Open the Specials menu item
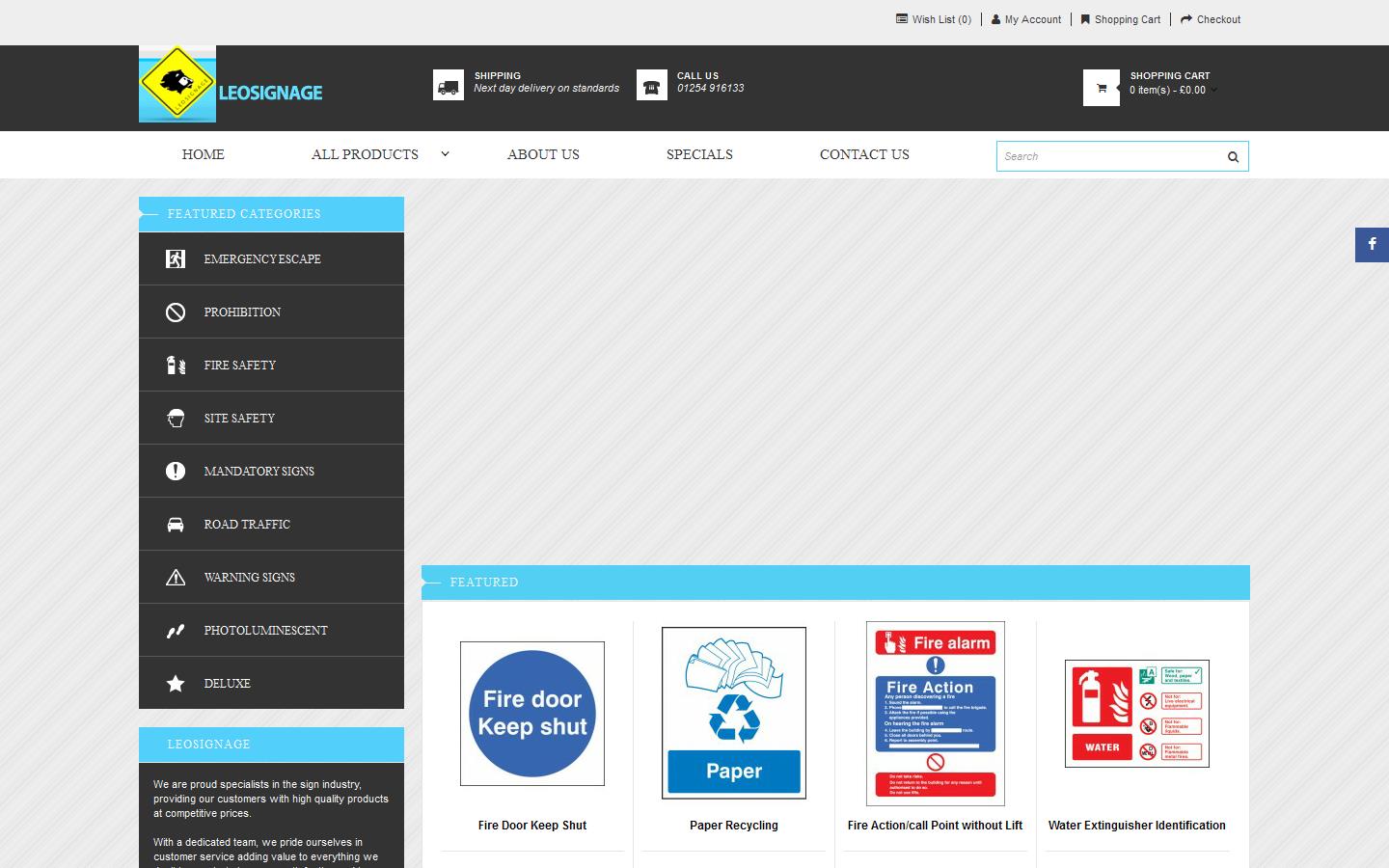 [699, 154]
